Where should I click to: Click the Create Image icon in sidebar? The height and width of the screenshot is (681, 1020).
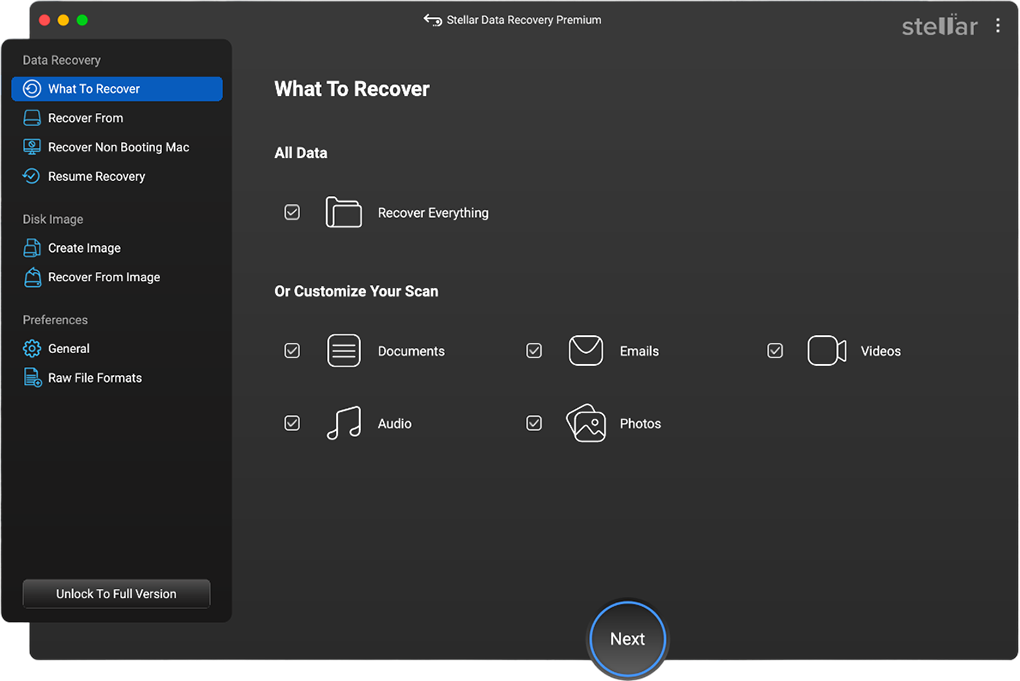click(32, 248)
